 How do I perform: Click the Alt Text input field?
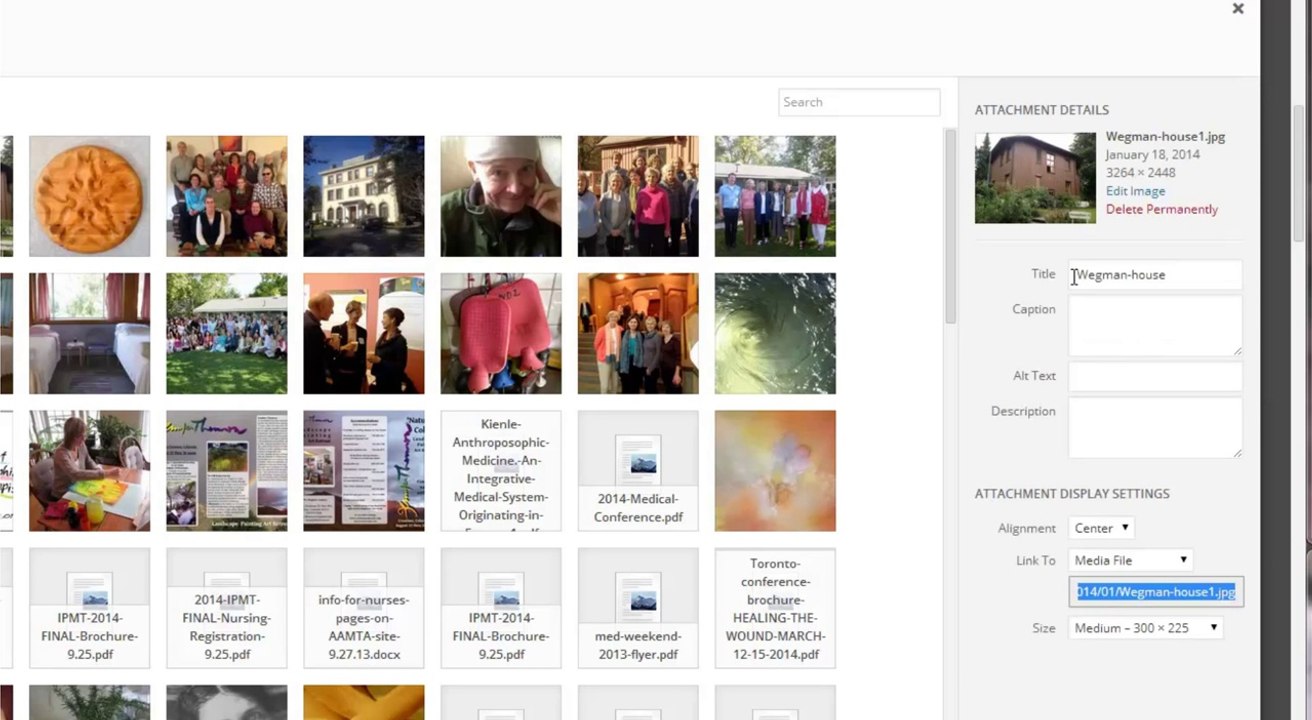point(1155,376)
